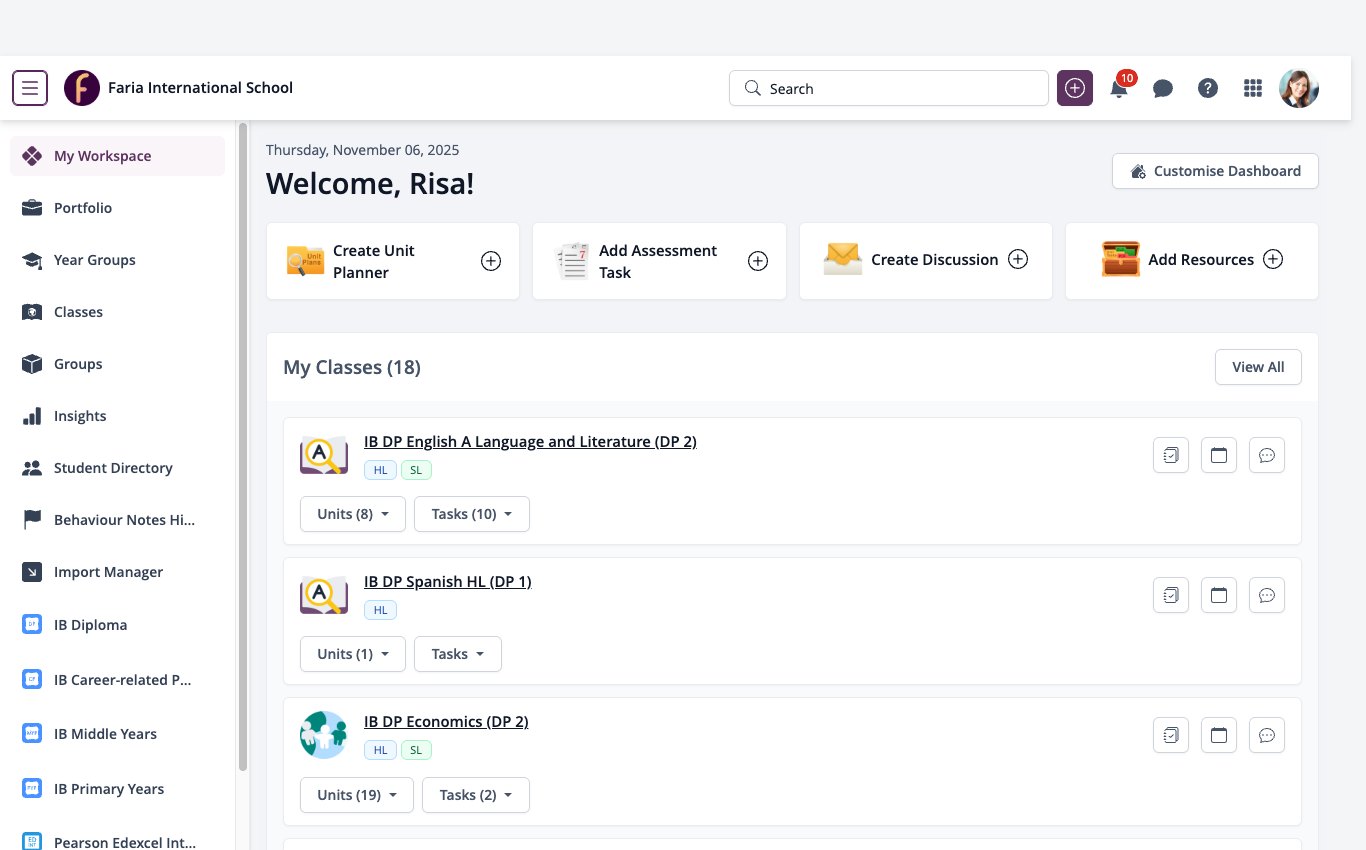Click the Add Resources card
This screenshot has height=850, width=1366.
point(1192,261)
